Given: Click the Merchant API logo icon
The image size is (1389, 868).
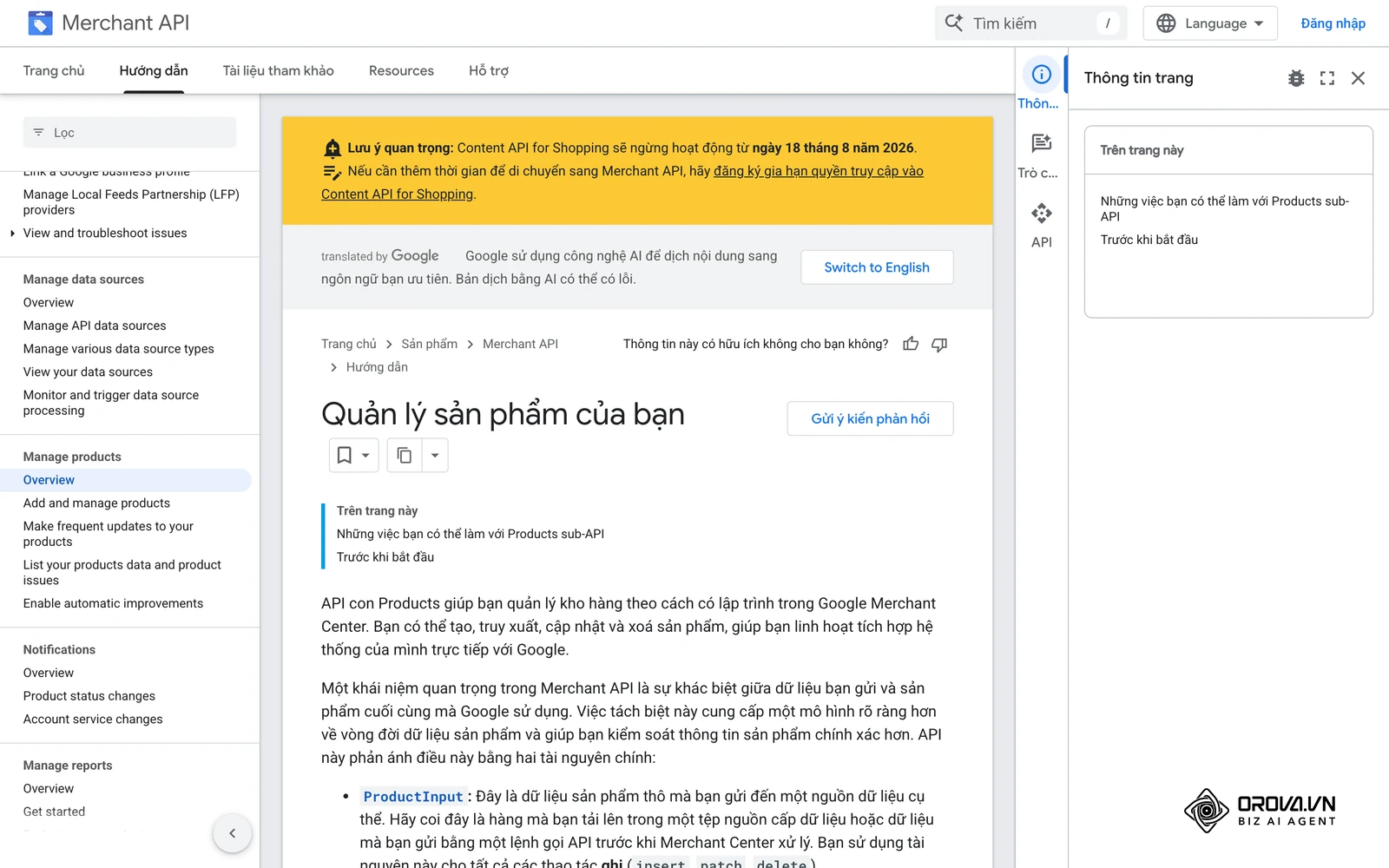Looking at the screenshot, I should pos(40,23).
